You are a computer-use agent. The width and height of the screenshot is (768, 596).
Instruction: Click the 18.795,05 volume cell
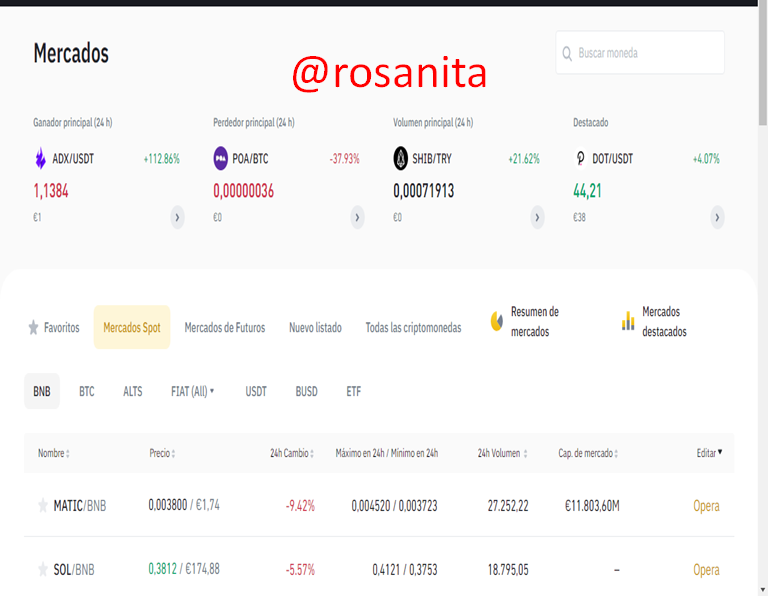click(508, 570)
